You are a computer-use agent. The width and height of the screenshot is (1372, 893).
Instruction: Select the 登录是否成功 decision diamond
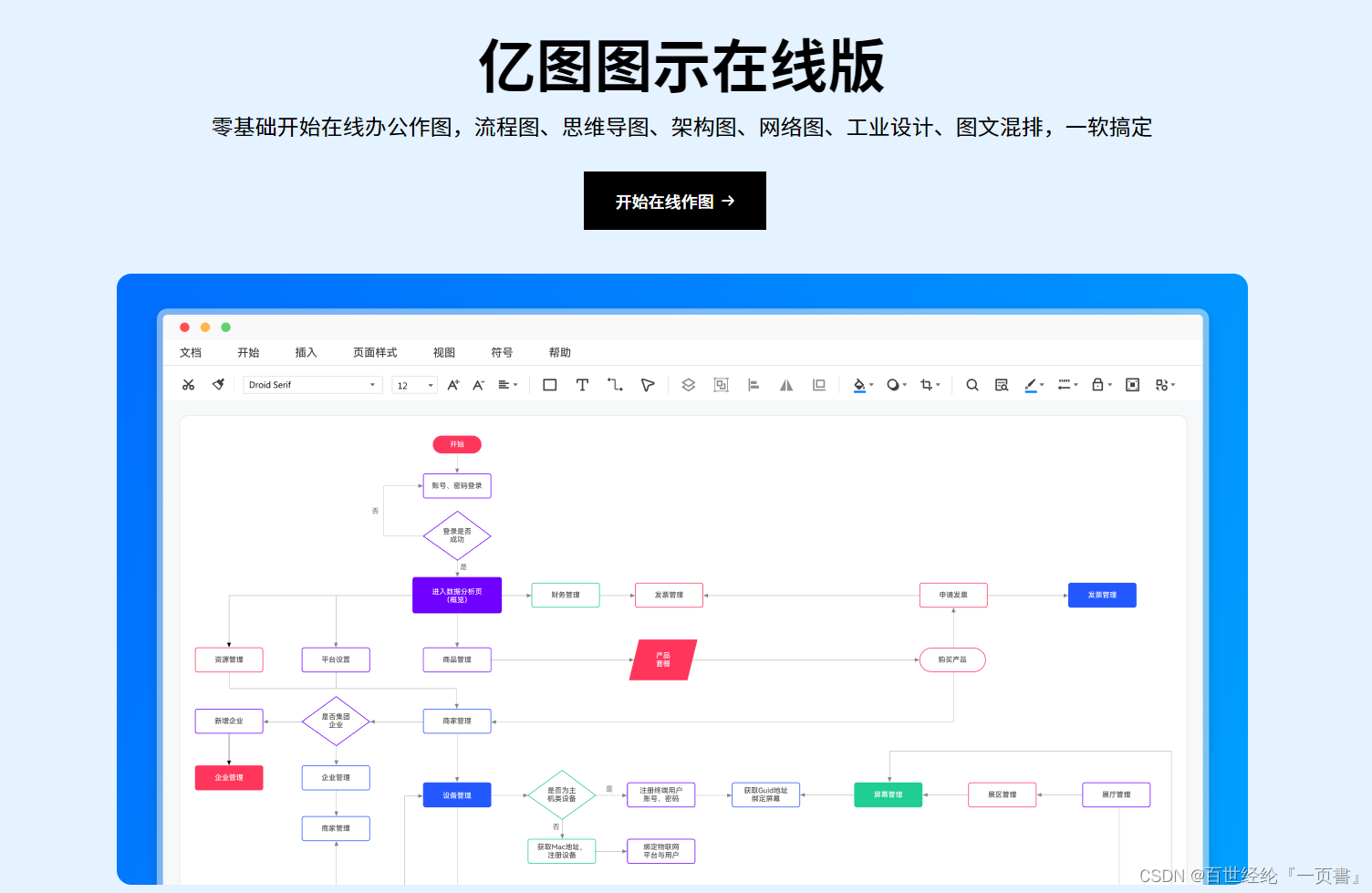pyautogui.click(x=457, y=535)
